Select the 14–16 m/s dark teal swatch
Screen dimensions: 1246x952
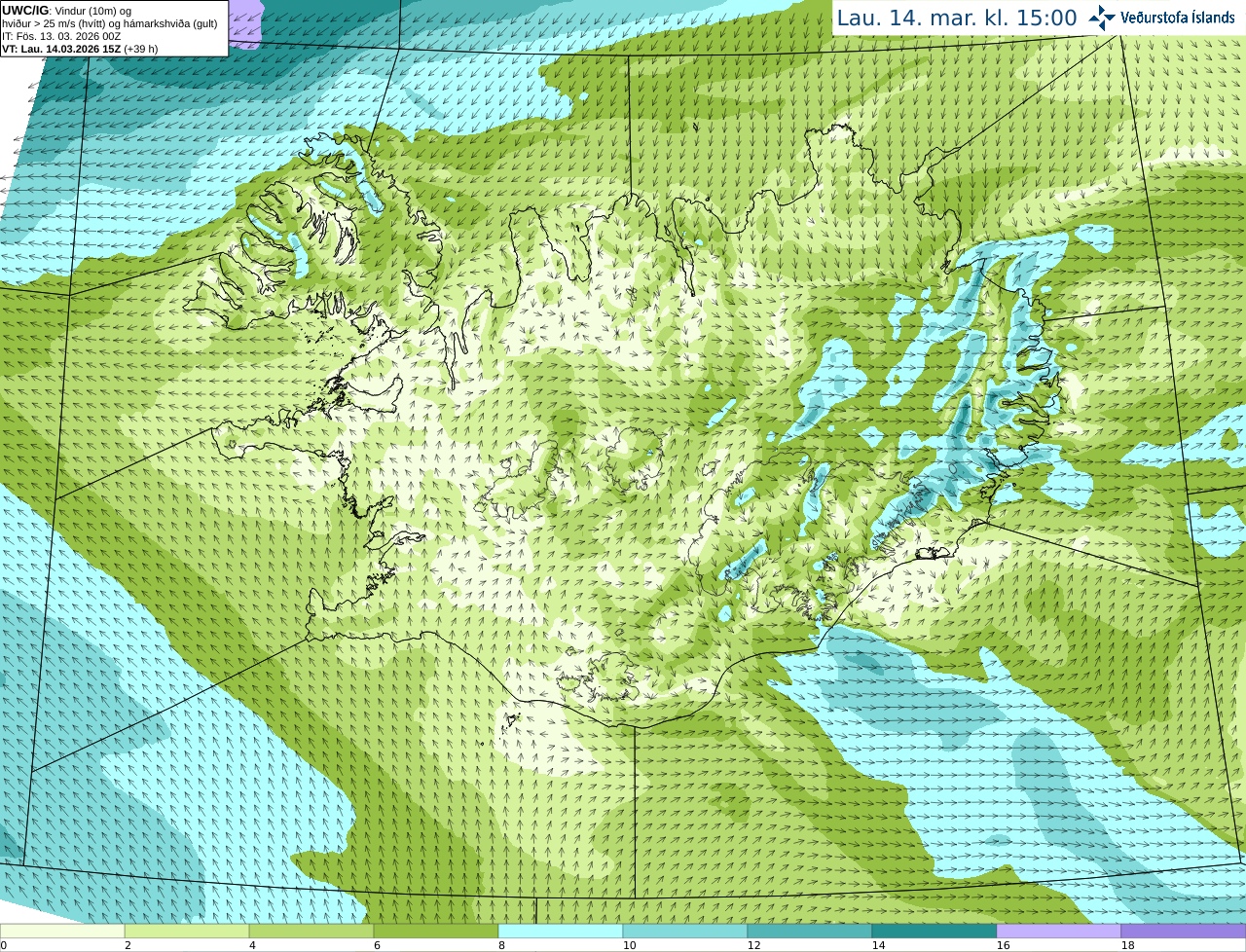coord(934,931)
